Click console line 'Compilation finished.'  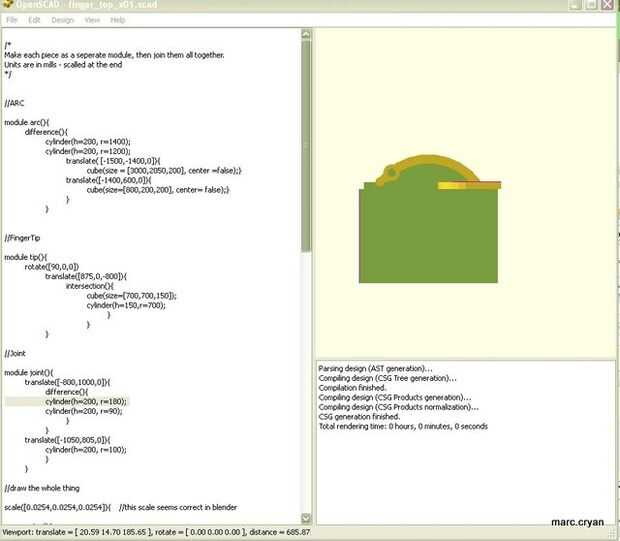(x=352, y=388)
